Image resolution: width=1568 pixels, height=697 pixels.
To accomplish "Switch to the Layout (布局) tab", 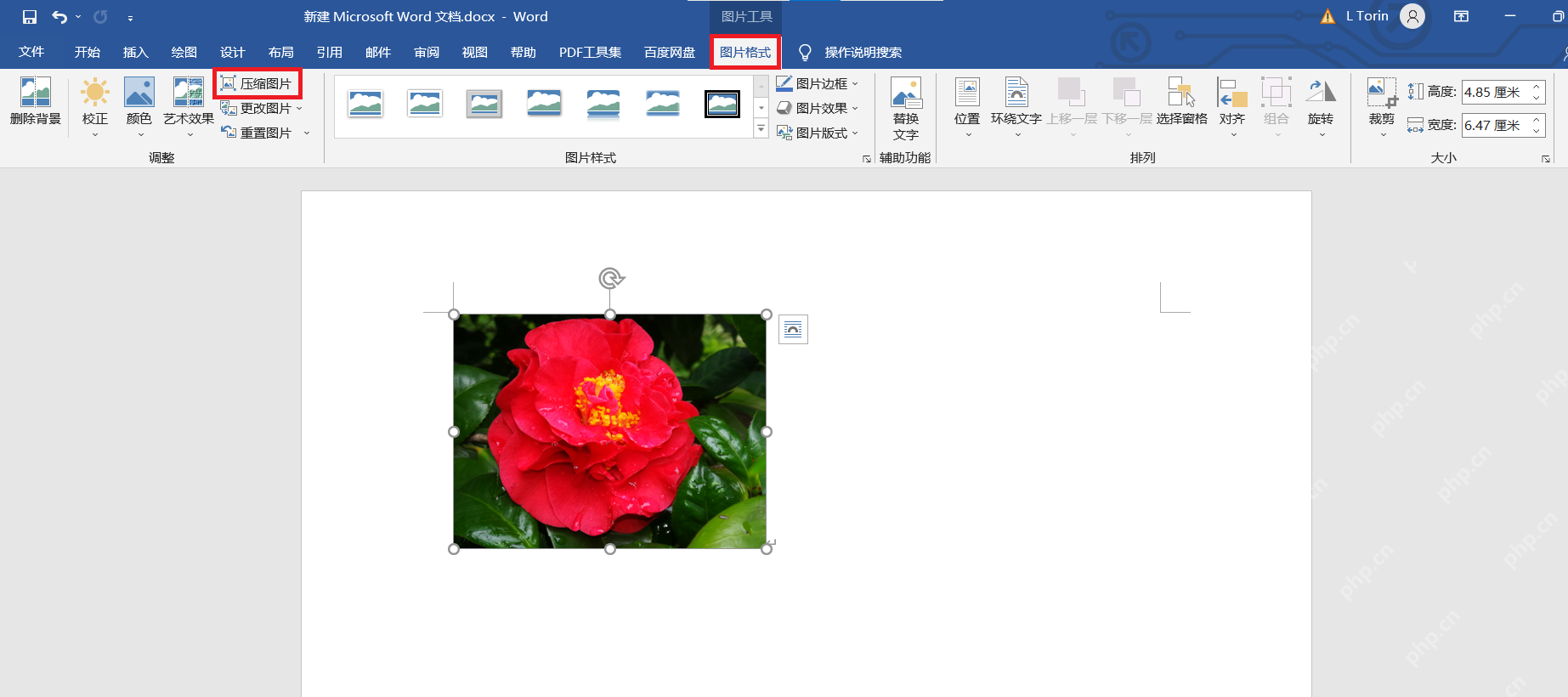I will coord(281,53).
